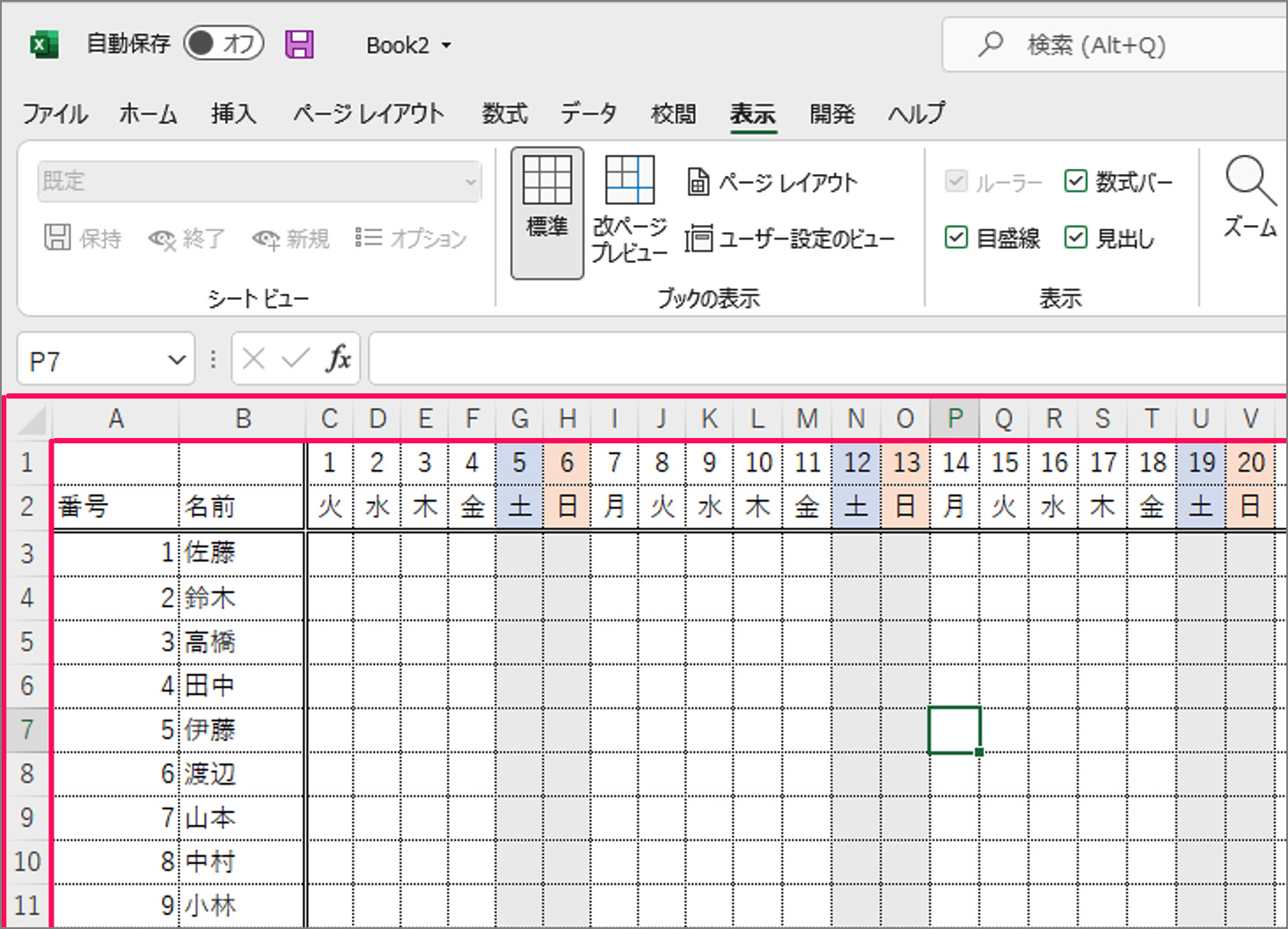Open the 開発 tab
This screenshot has width=1288, height=929.
[x=831, y=113]
